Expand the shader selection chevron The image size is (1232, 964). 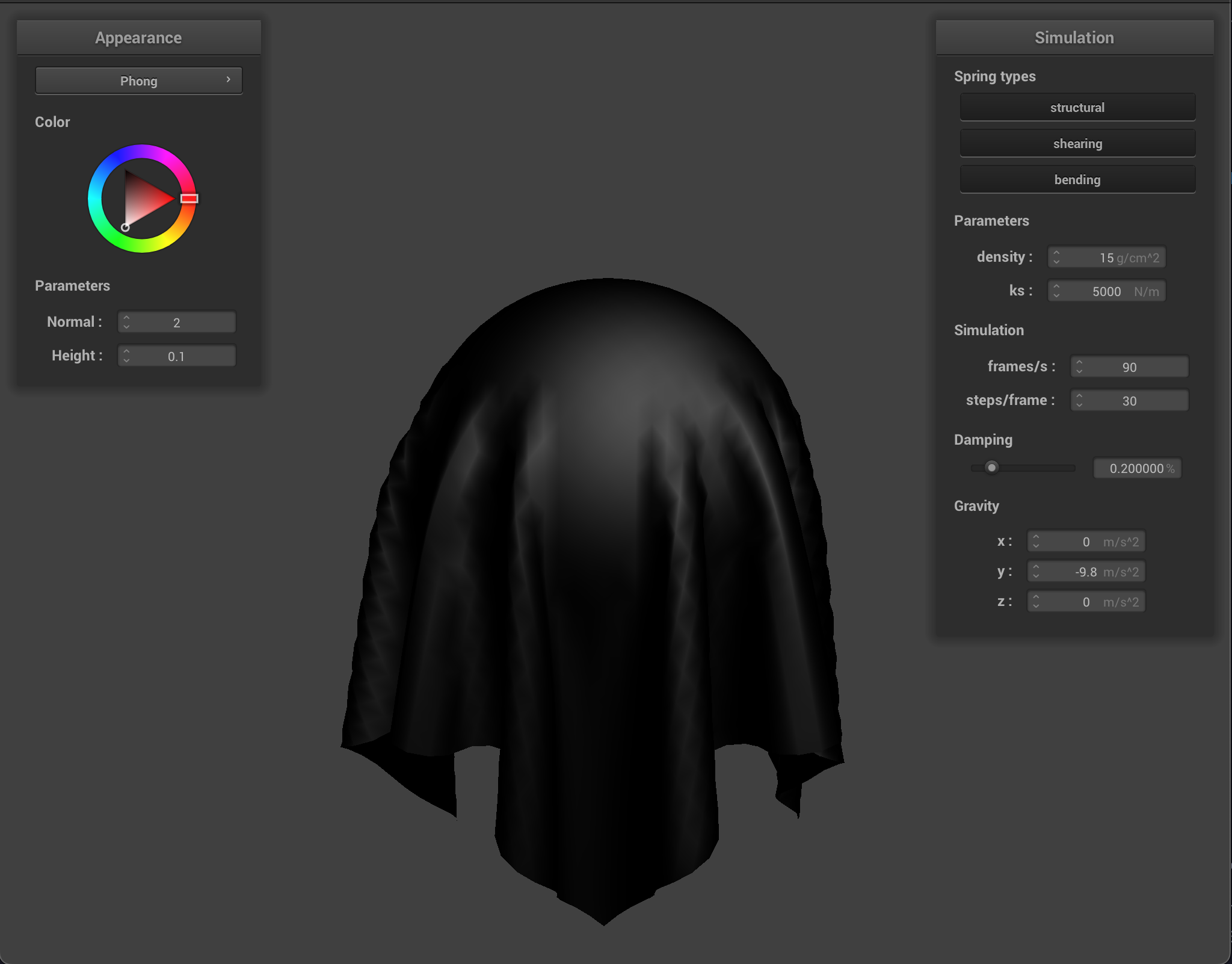tap(229, 79)
